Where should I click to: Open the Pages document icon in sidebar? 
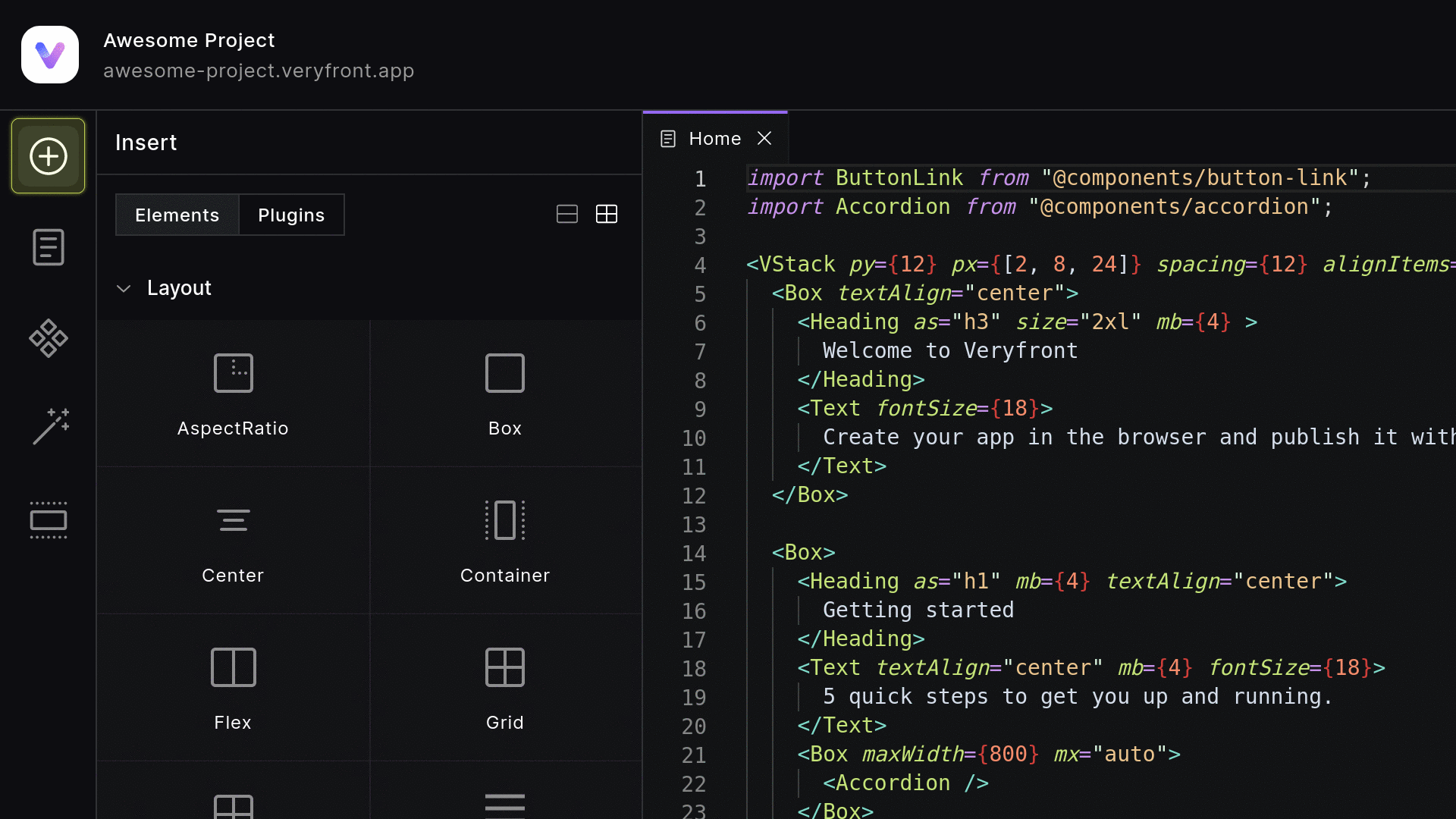[49, 247]
